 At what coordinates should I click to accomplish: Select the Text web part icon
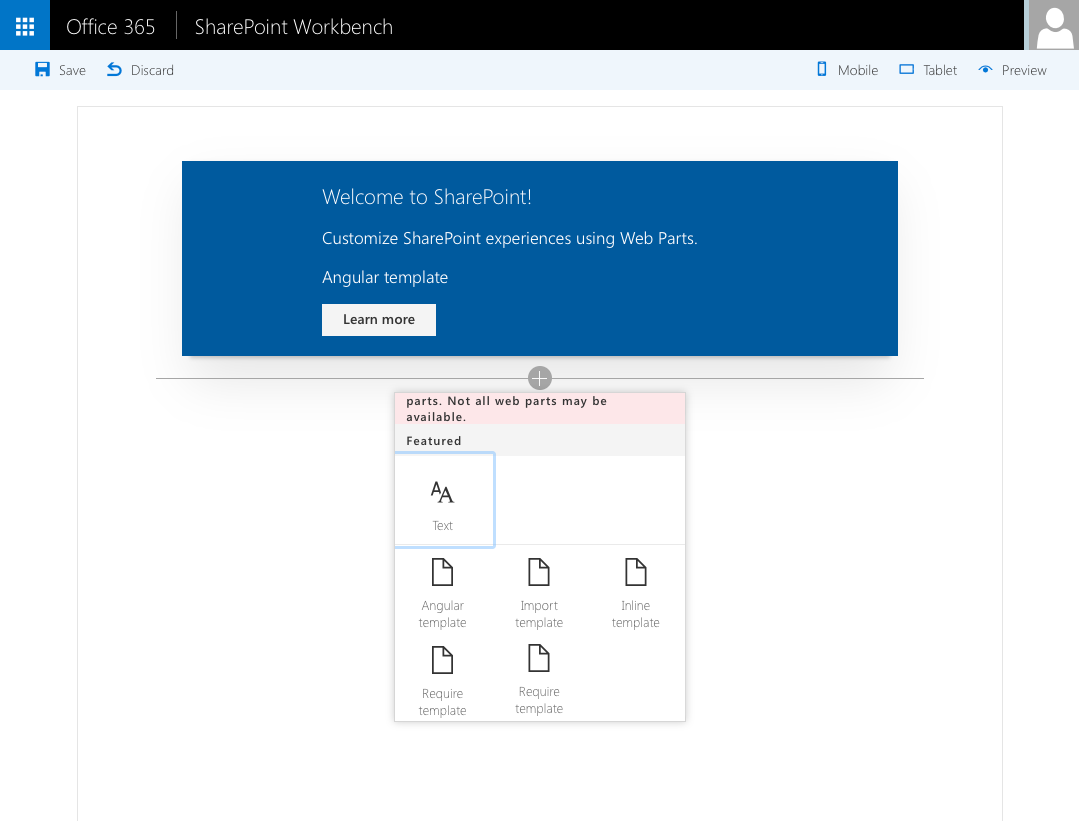coord(442,492)
